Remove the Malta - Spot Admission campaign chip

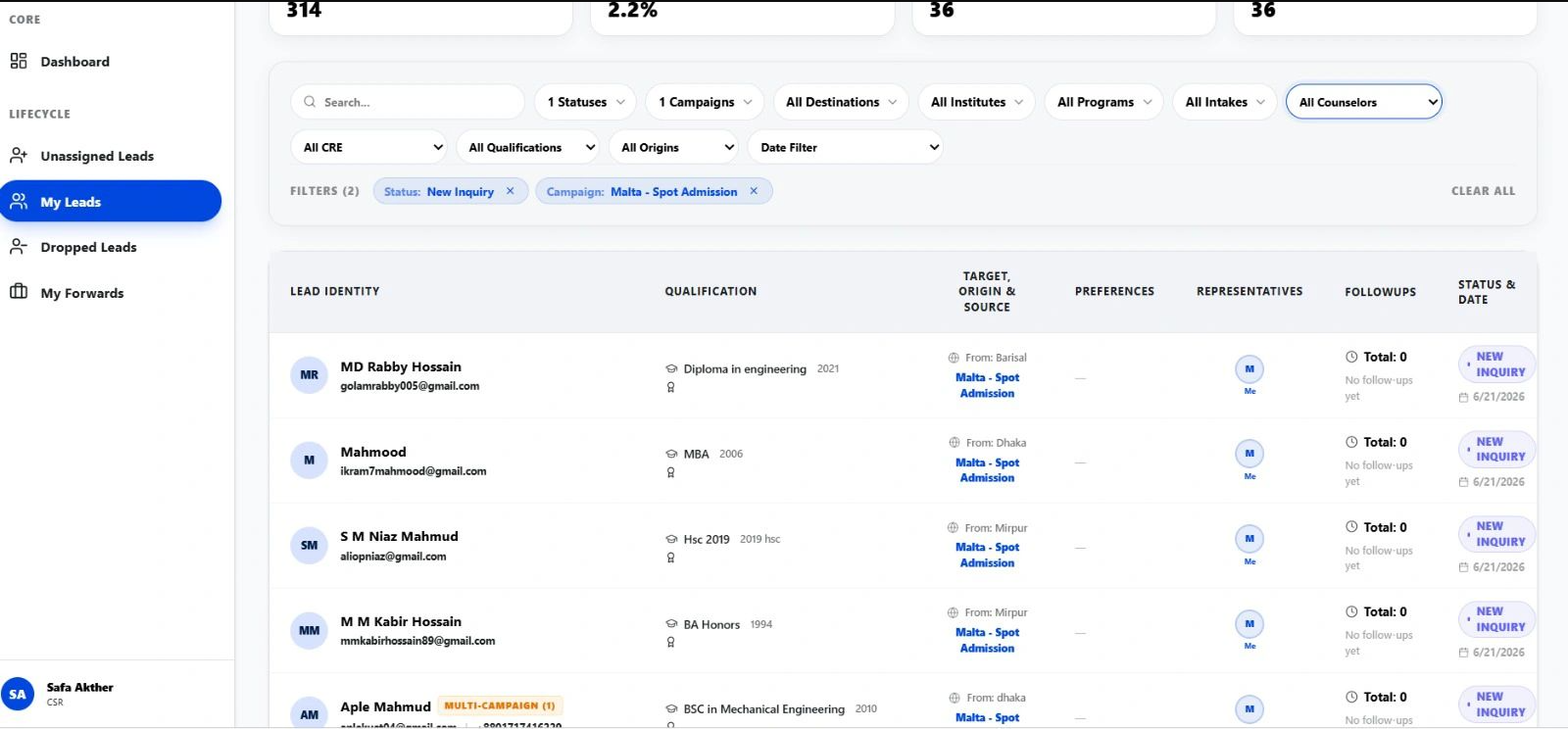point(754,191)
